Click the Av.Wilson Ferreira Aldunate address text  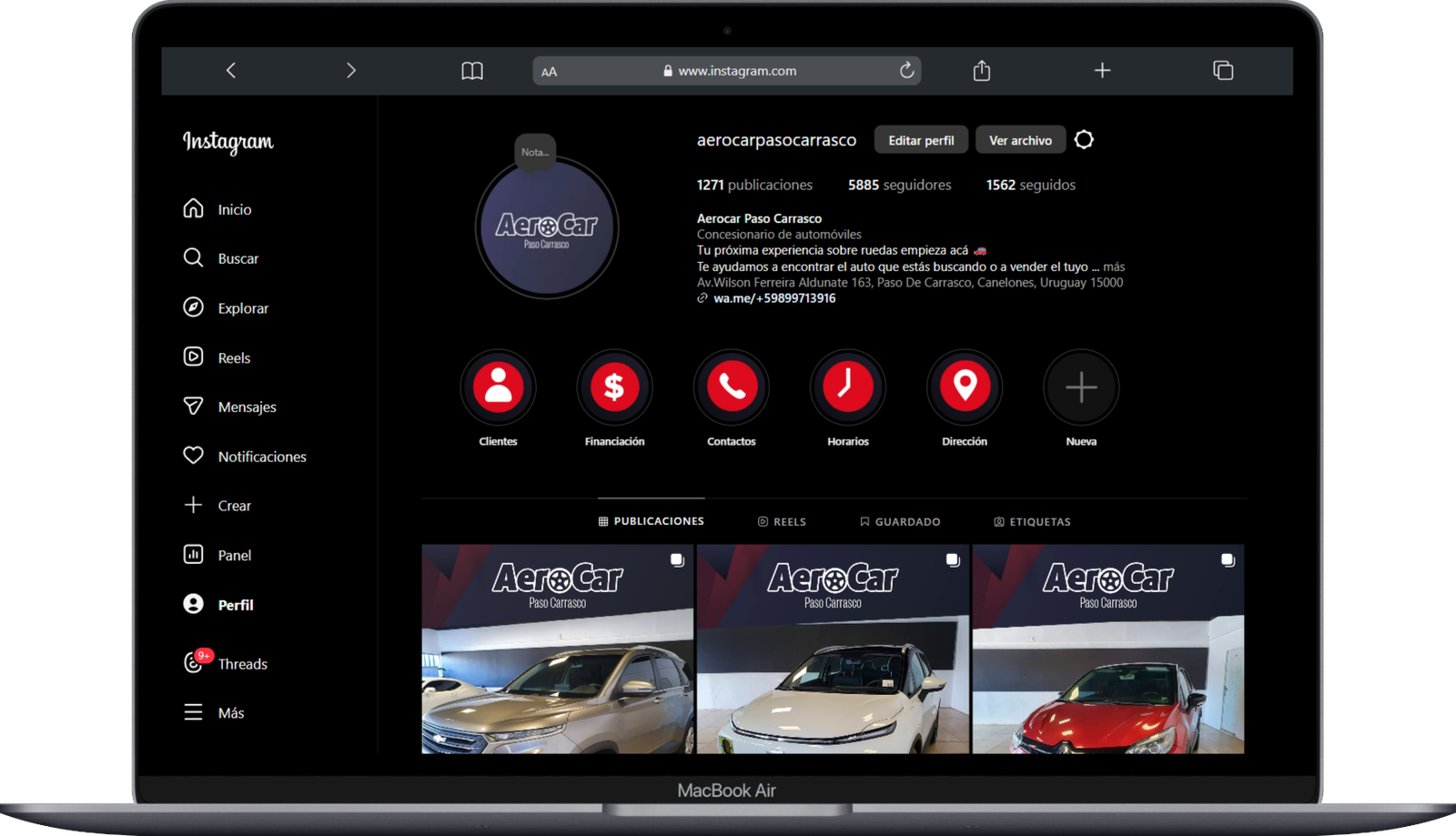point(910,283)
